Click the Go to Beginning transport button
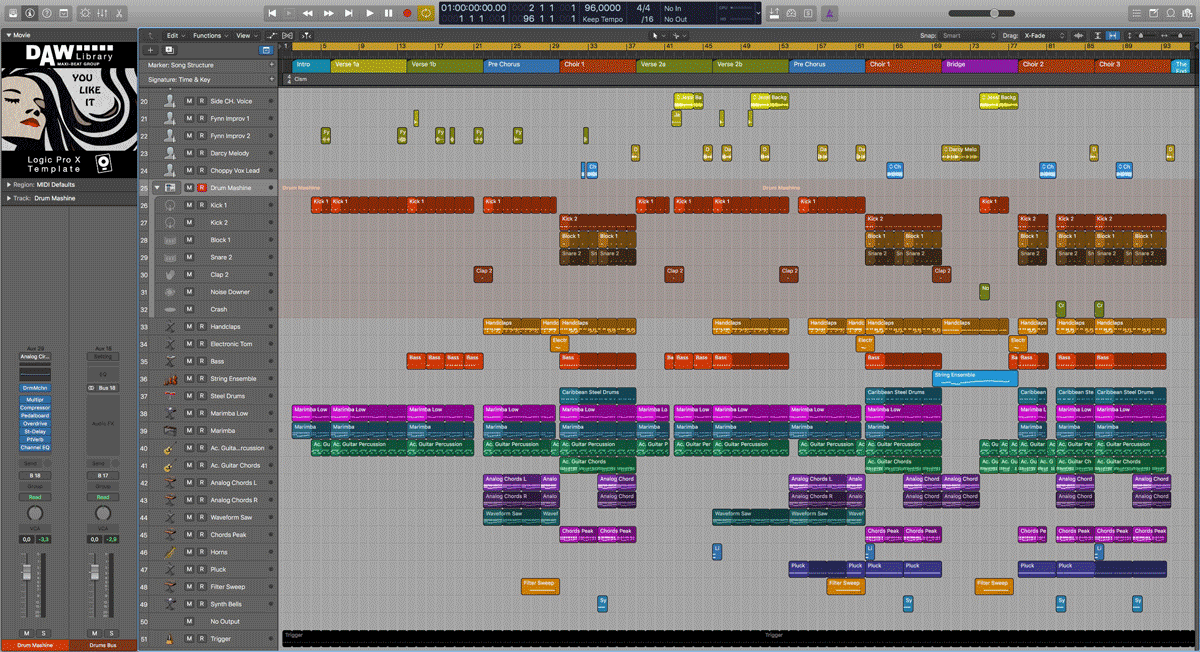This screenshot has width=1200, height=652. pos(272,13)
